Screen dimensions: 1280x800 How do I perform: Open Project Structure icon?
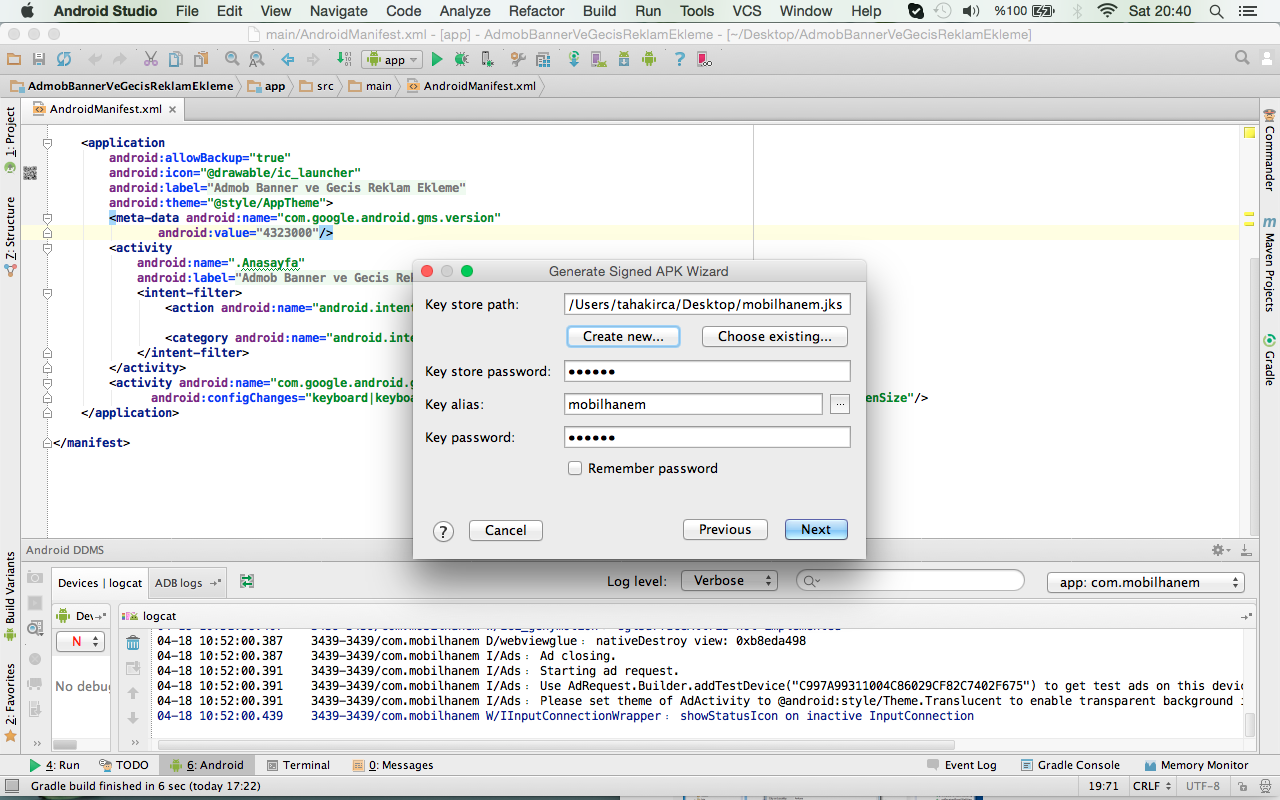pyautogui.click(x=543, y=60)
